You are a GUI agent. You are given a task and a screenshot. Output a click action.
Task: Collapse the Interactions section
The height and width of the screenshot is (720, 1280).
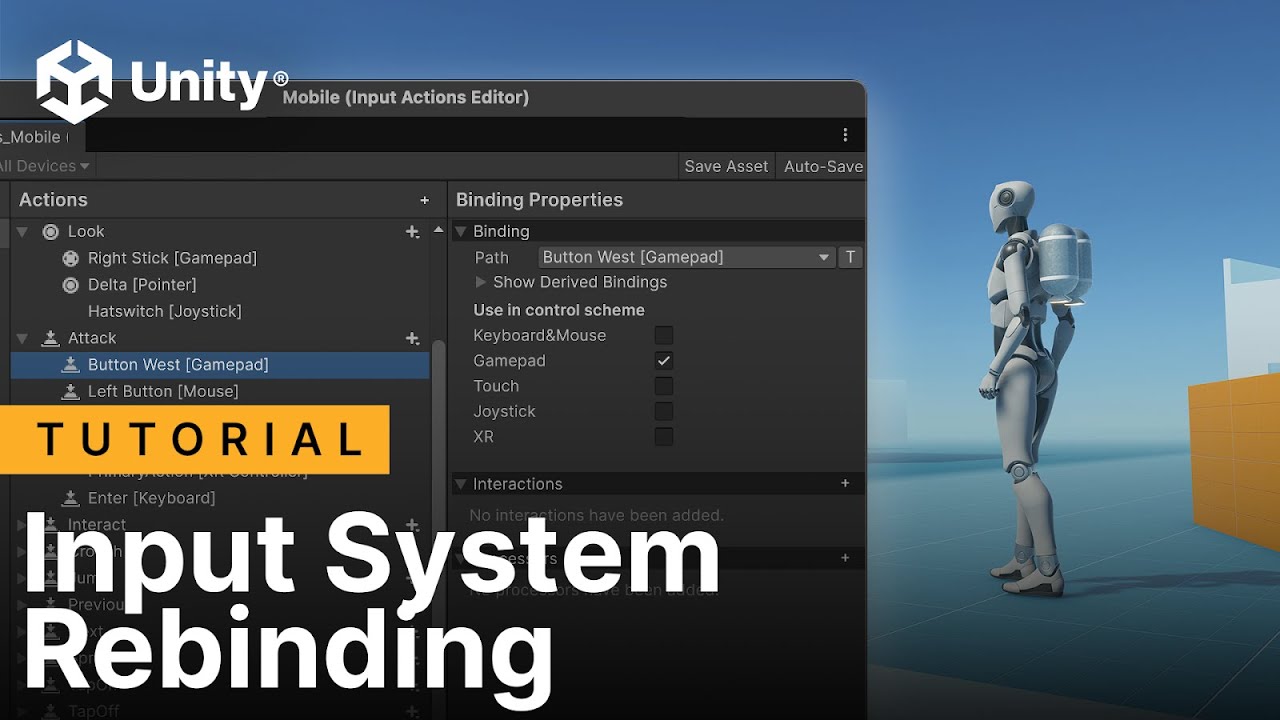click(461, 484)
